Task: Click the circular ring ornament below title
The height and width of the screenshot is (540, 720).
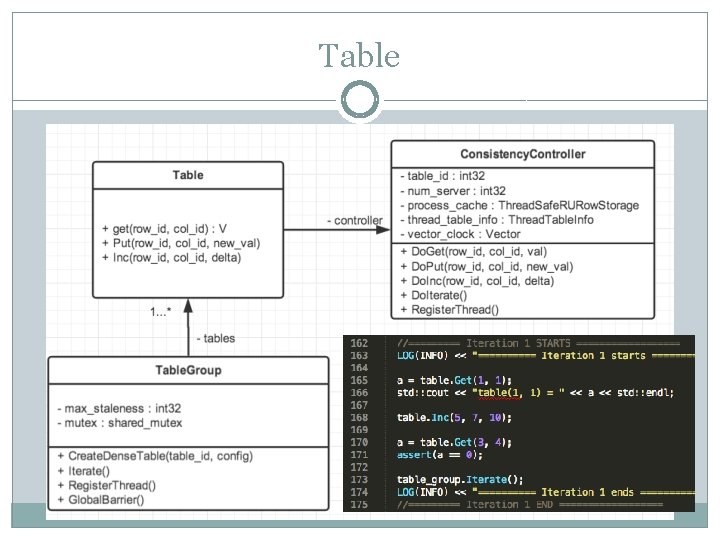Action: (x=360, y=99)
